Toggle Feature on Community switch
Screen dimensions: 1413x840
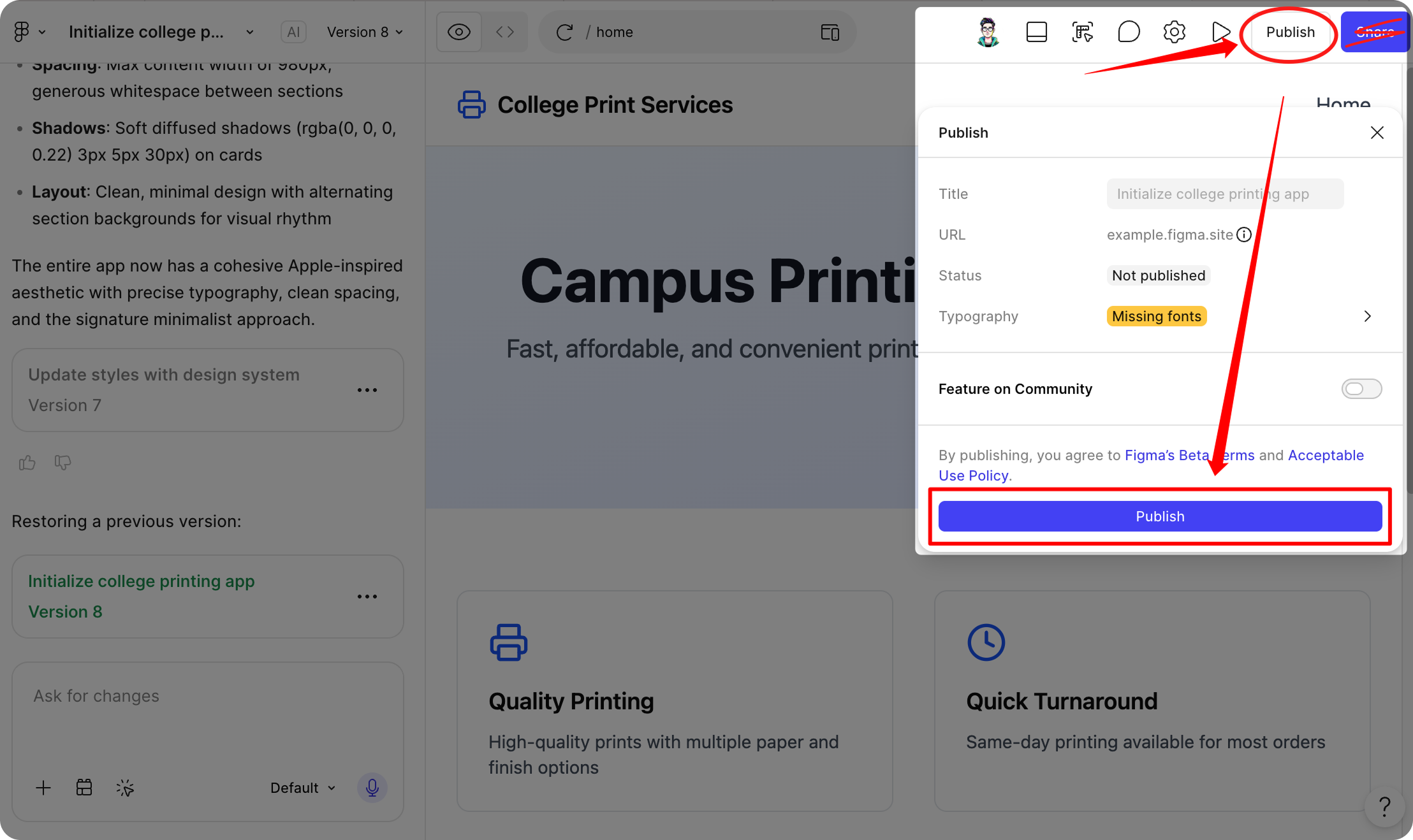(1361, 389)
